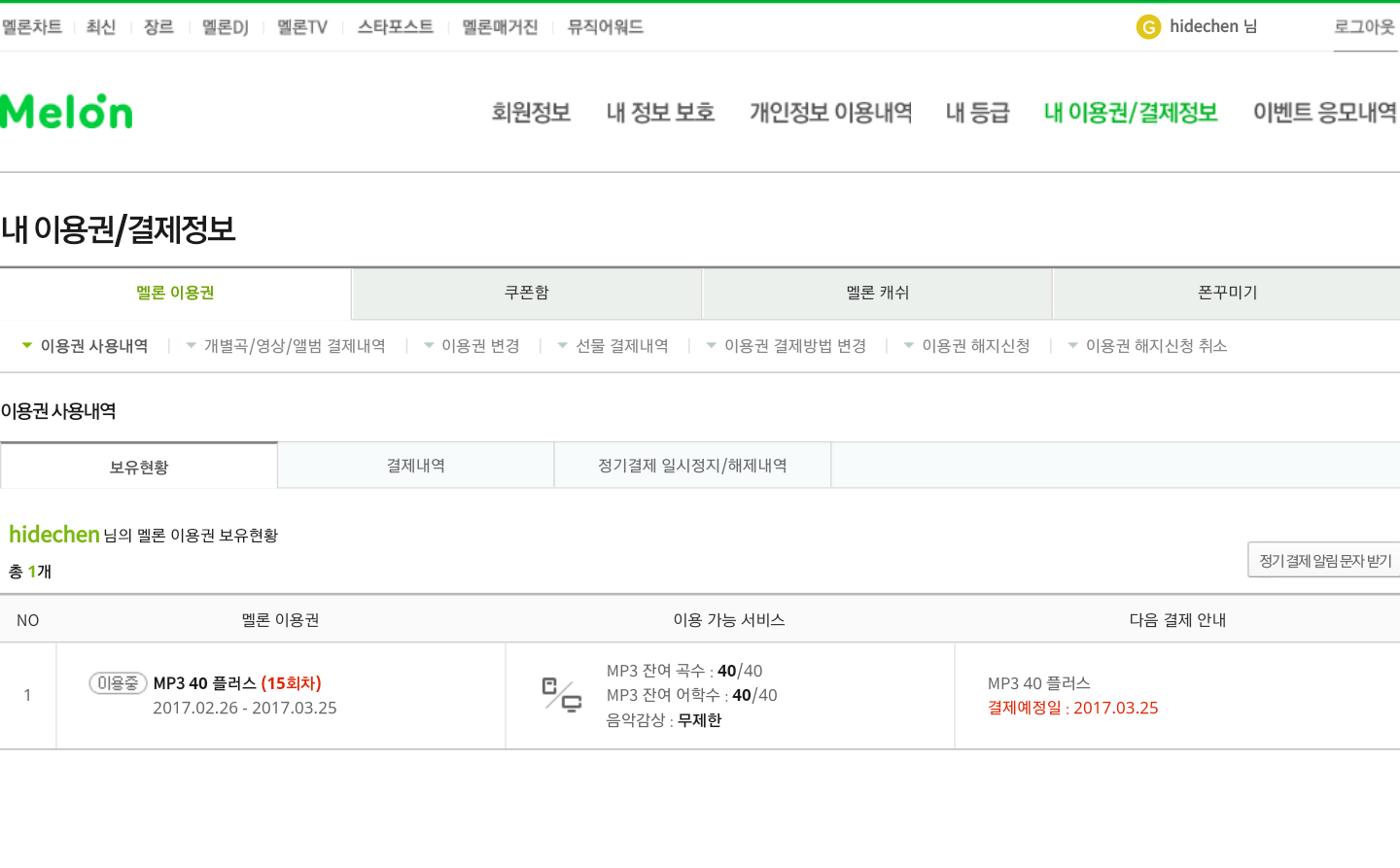Click 다음 결제 안내 column header

click(x=1177, y=620)
